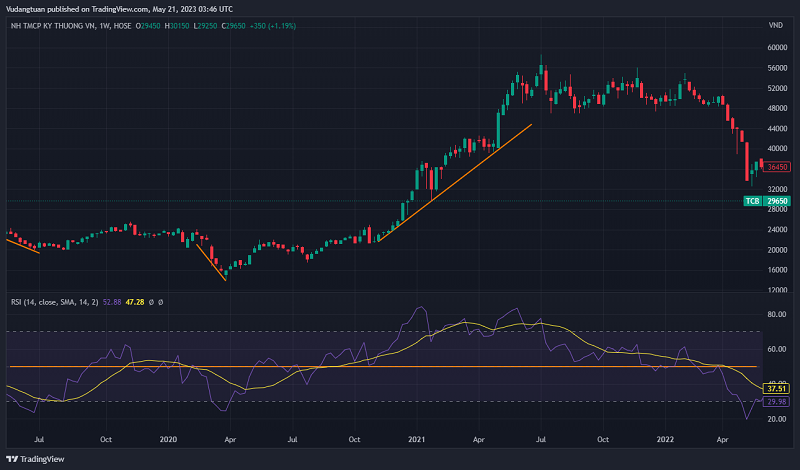Image resolution: width=800 pixels, height=470 pixels.
Task: Select the 2020 label on the time axis
Action: [168, 439]
